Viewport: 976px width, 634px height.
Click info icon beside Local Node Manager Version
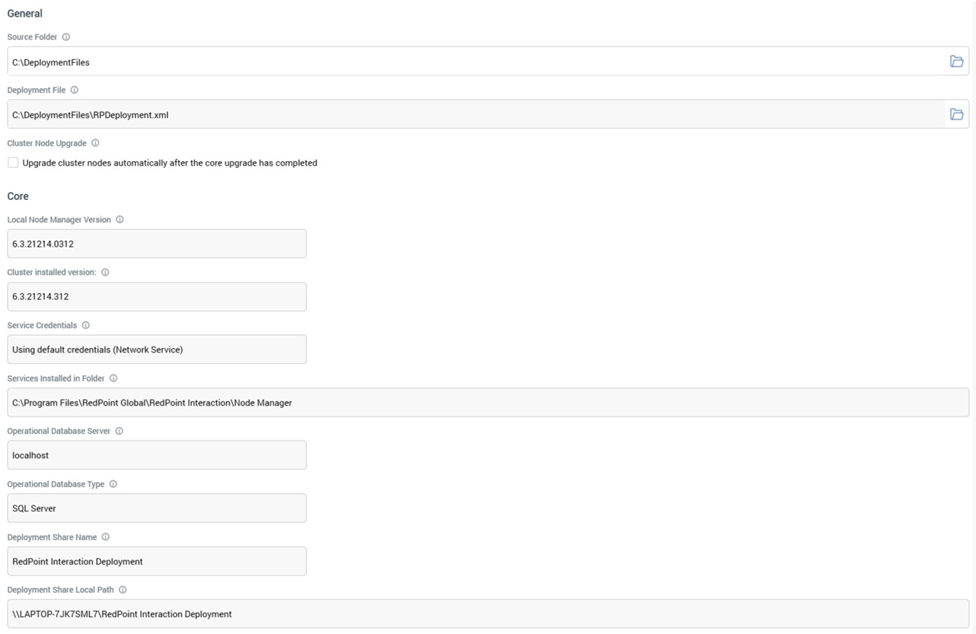tap(120, 219)
